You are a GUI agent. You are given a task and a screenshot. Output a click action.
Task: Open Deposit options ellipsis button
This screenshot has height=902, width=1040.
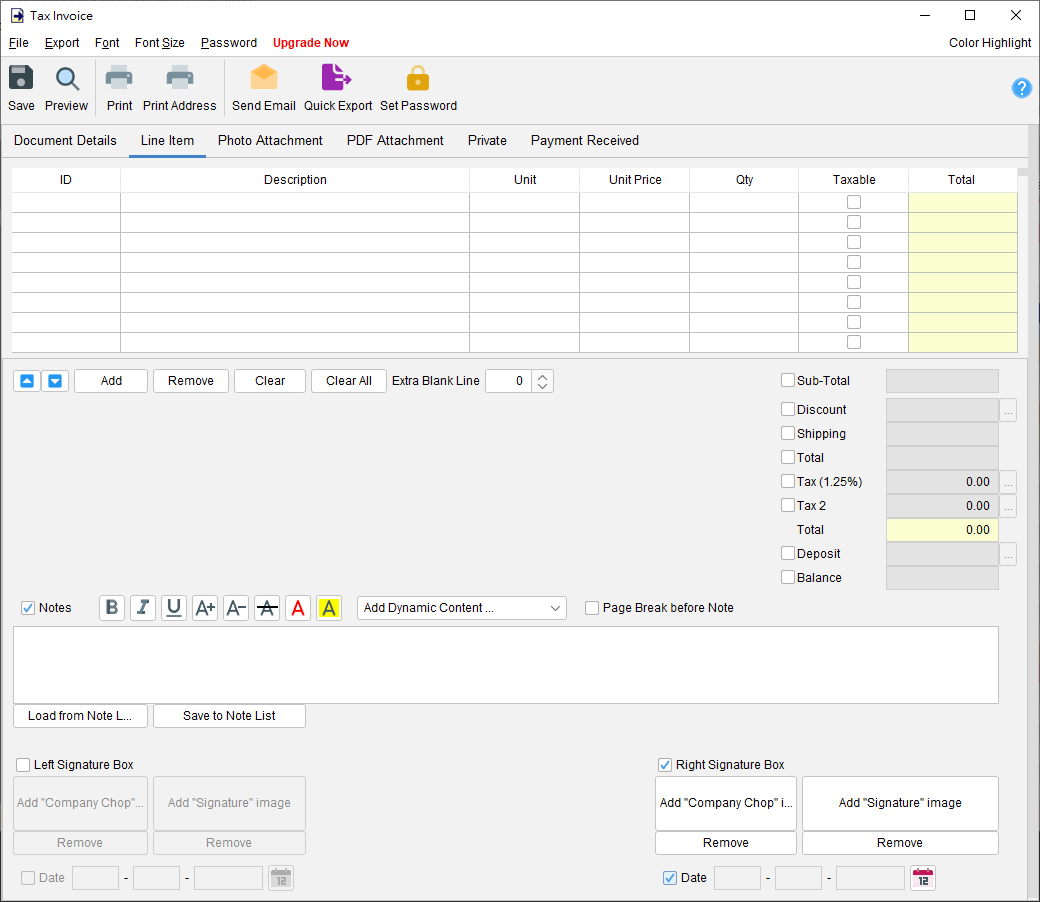(x=1008, y=554)
